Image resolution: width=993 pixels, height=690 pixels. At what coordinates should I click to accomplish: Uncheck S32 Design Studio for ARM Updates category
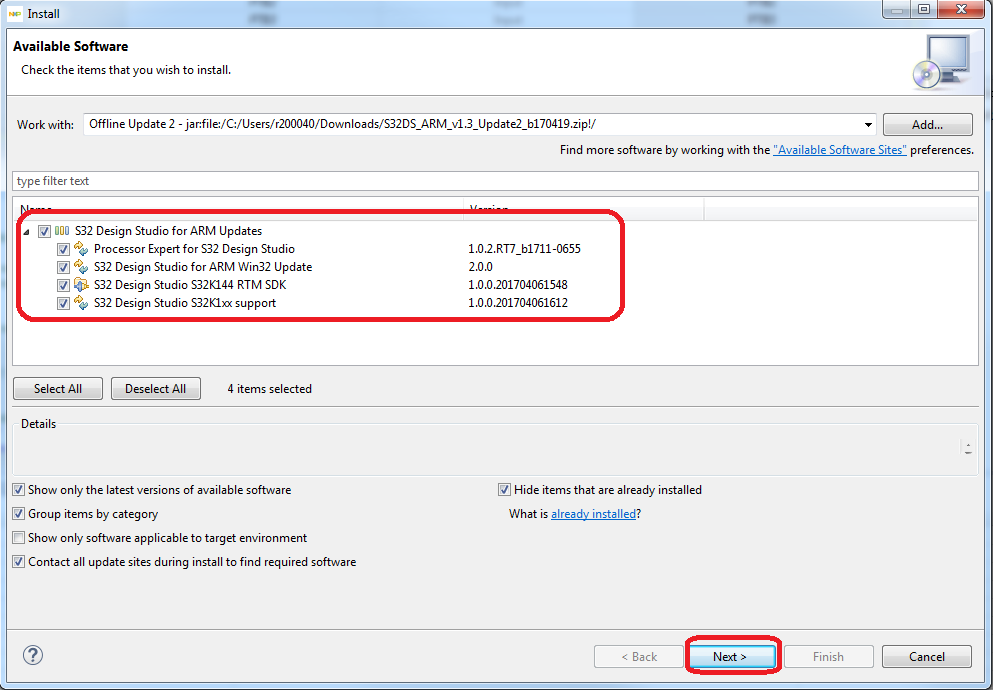[x=44, y=231]
